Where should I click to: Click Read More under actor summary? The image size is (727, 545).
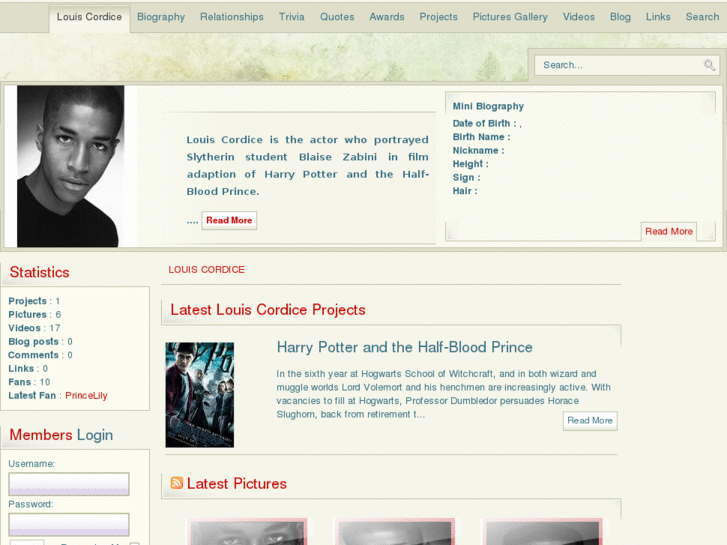pos(229,220)
